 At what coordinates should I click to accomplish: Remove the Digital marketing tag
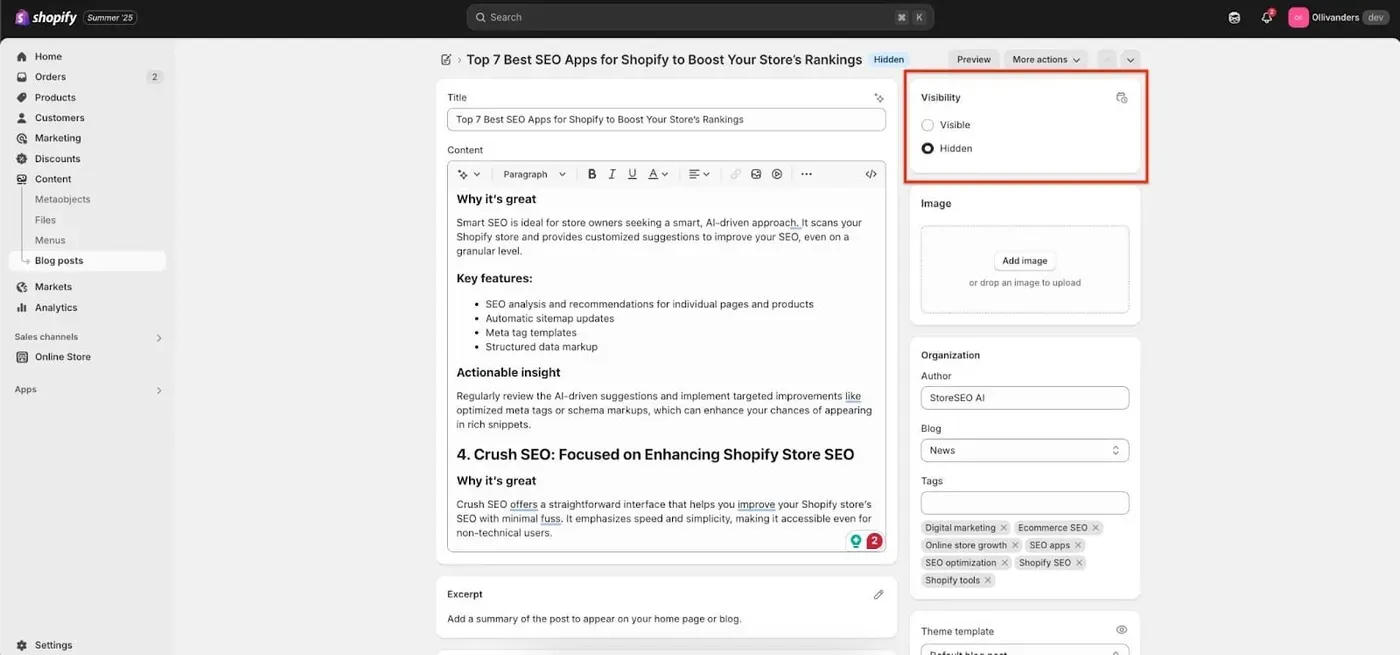[1004, 528]
